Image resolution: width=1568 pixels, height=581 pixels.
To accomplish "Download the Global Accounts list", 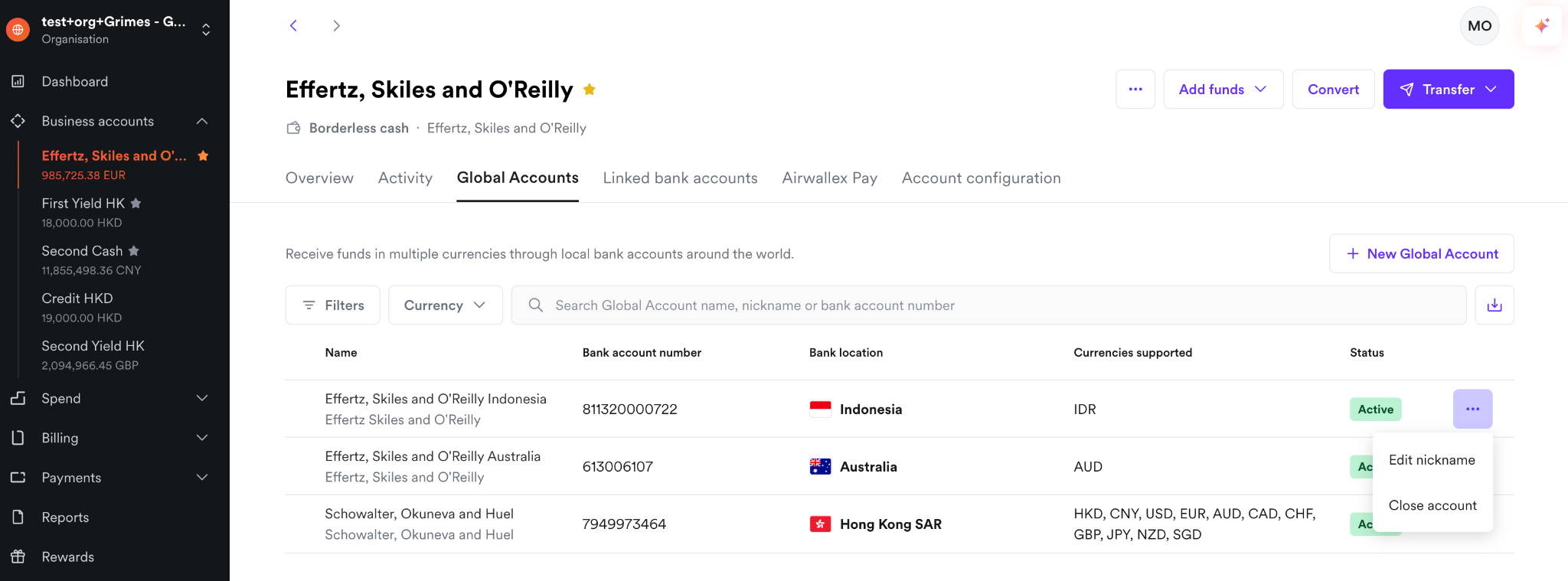I will tap(1494, 305).
